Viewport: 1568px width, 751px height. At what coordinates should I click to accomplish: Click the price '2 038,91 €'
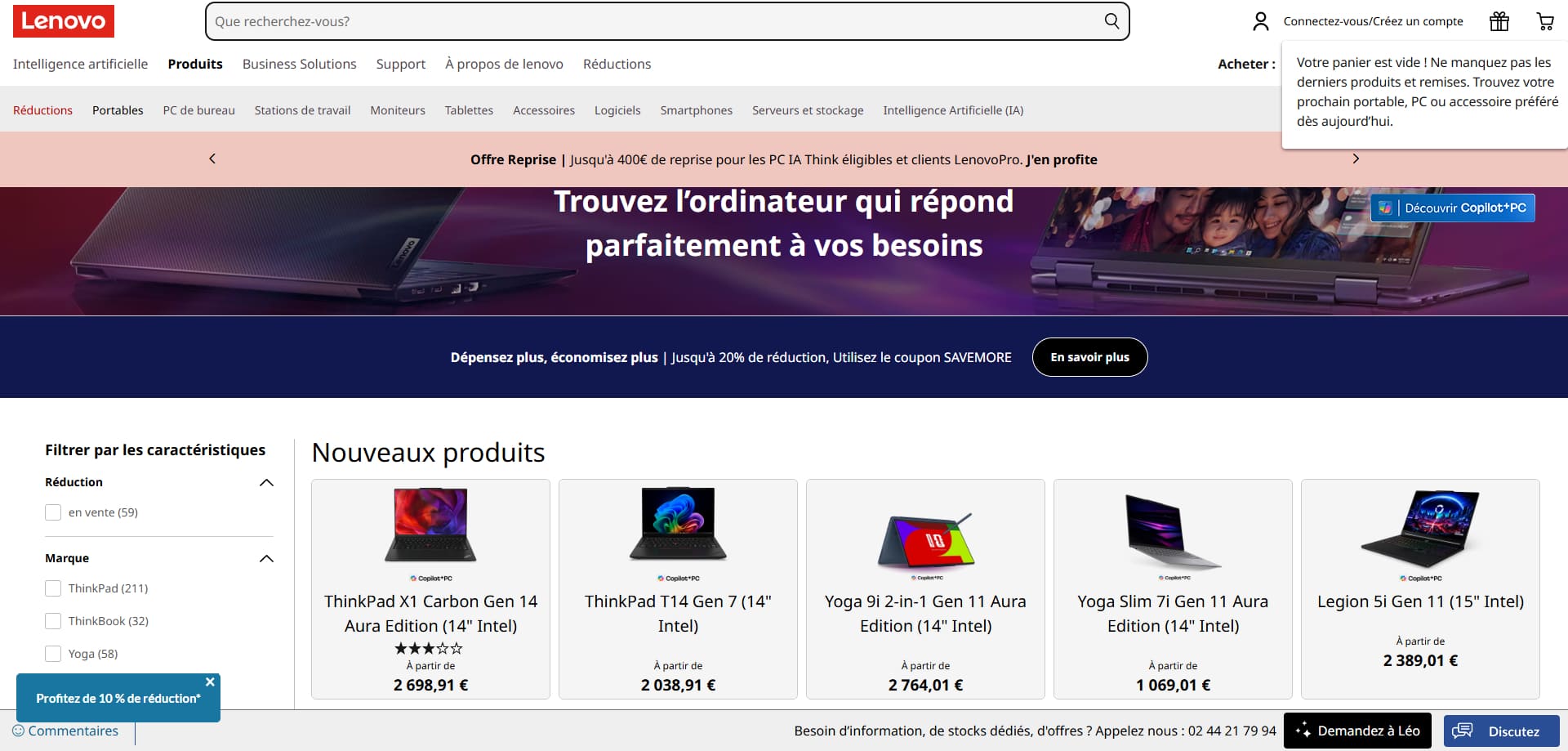(x=678, y=685)
